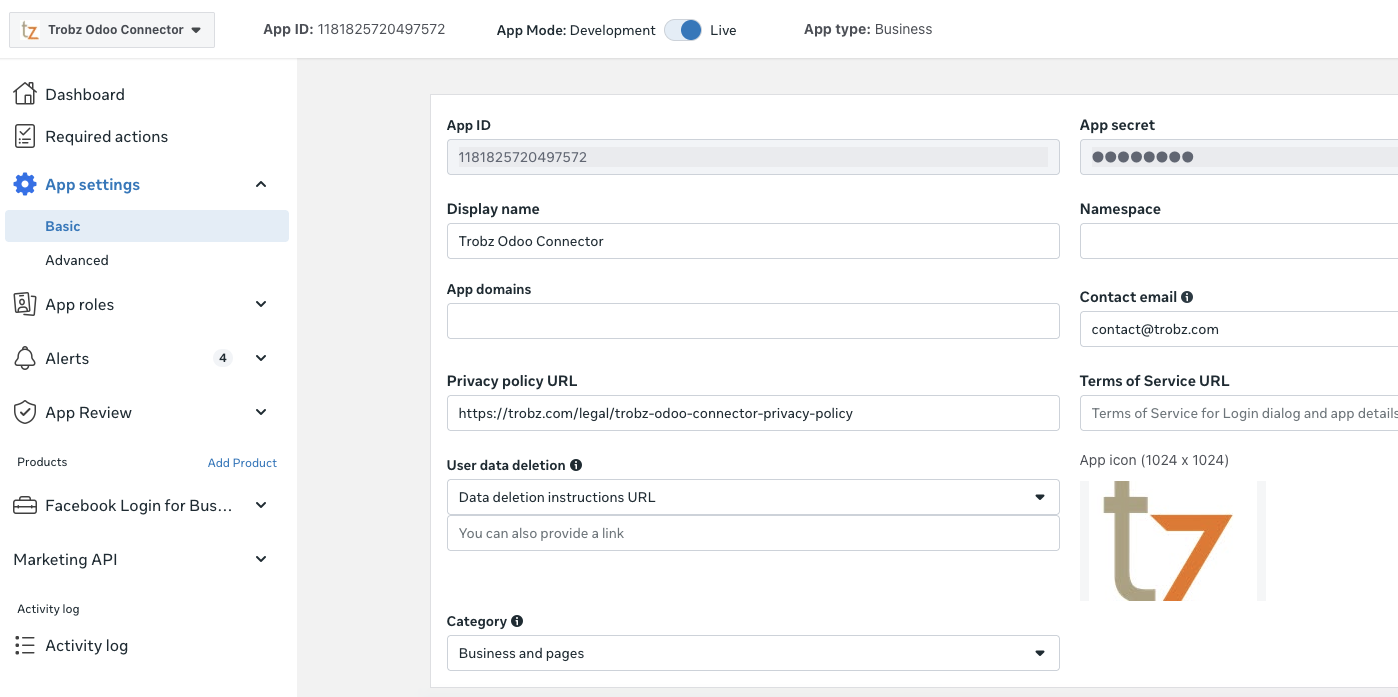The image size is (1398, 697).
Task: Click the Required actions checklist icon
Action: tap(25, 136)
